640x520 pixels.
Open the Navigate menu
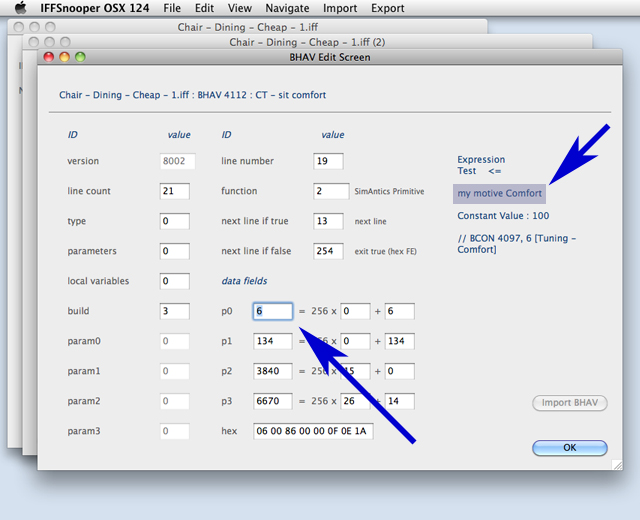click(287, 8)
